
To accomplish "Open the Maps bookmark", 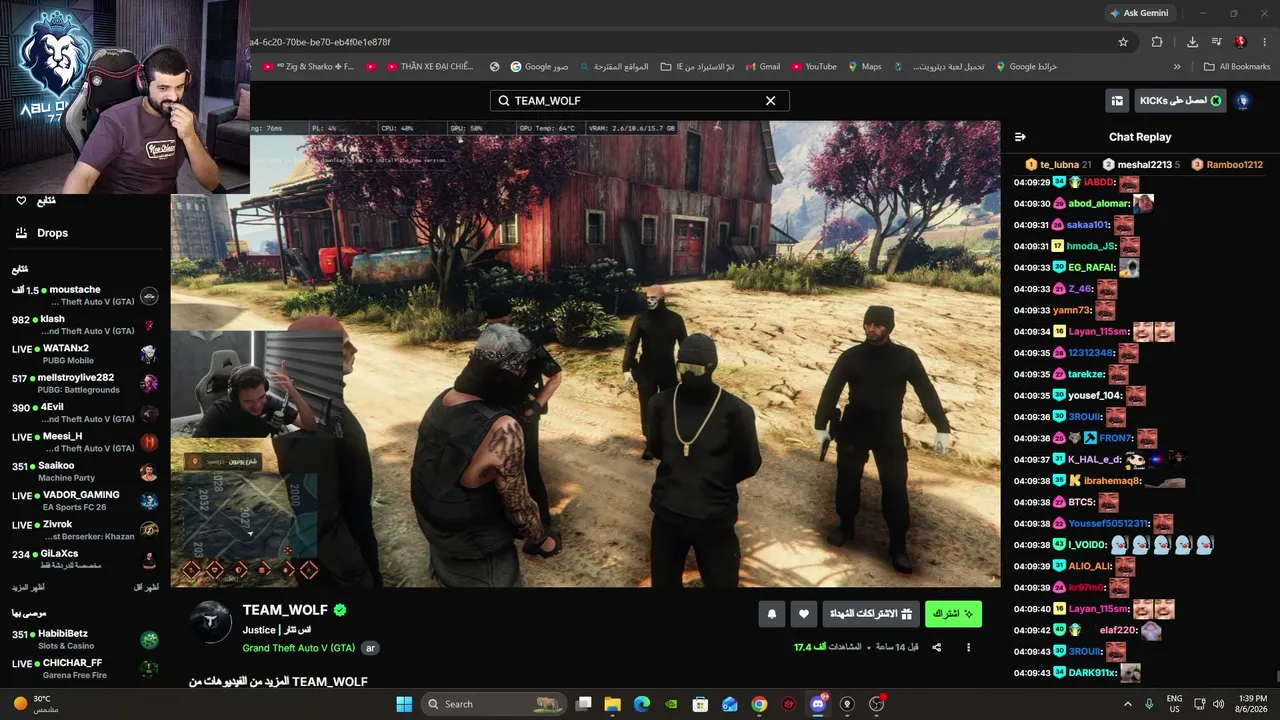I will pyautogui.click(x=864, y=67).
